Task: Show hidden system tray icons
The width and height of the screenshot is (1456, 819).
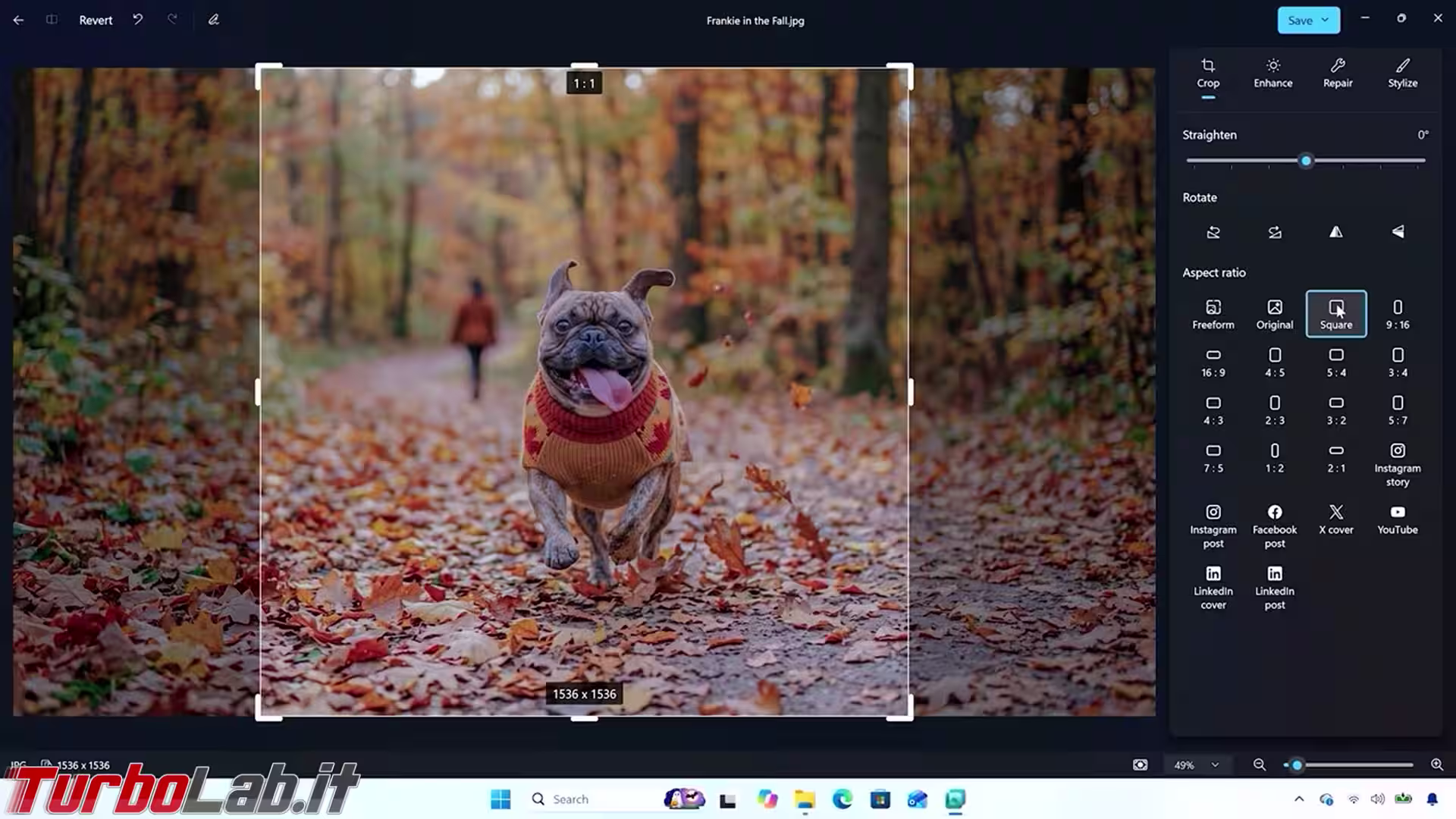Action: point(1299,799)
